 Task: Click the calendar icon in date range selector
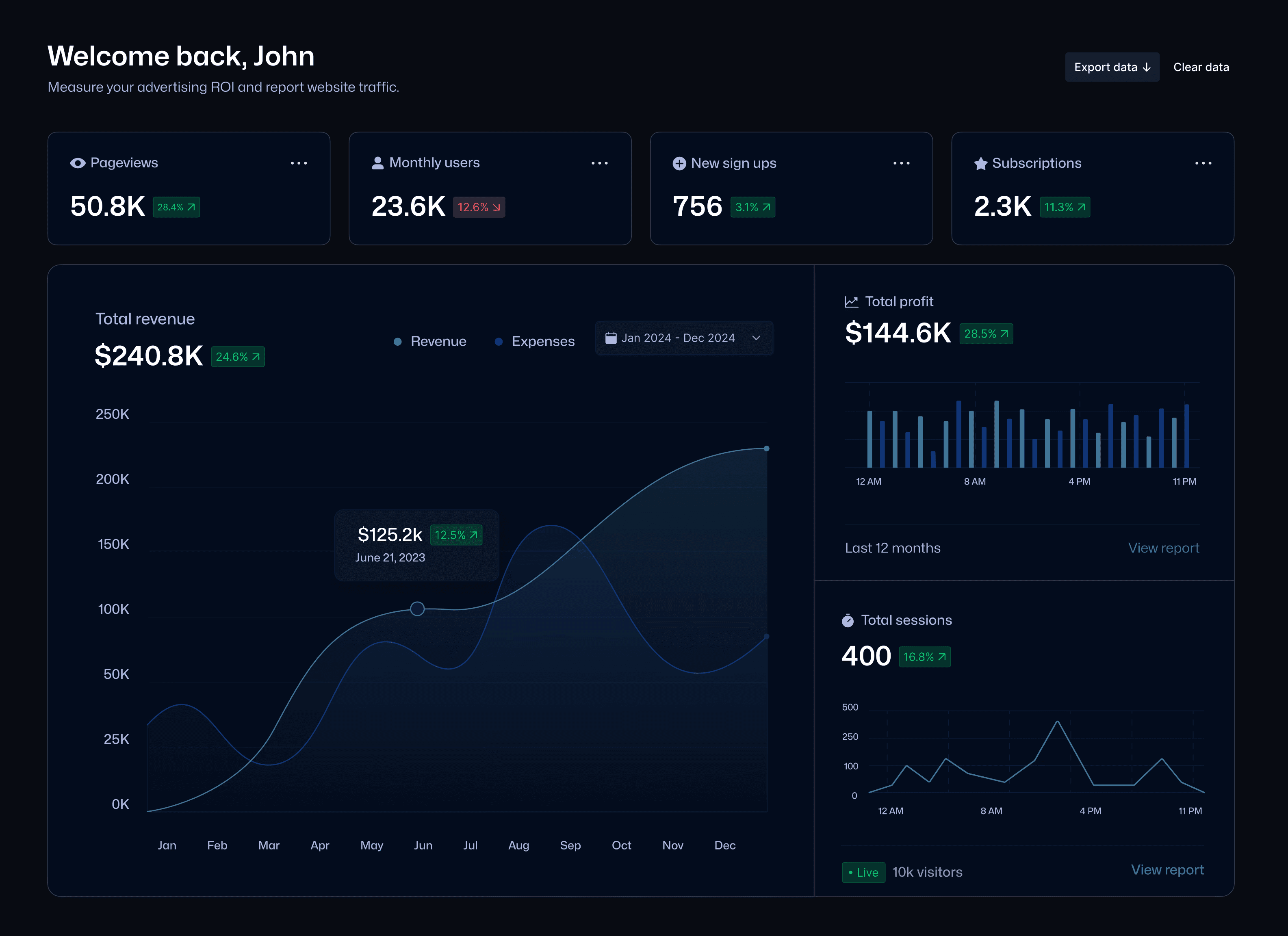[x=611, y=338]
